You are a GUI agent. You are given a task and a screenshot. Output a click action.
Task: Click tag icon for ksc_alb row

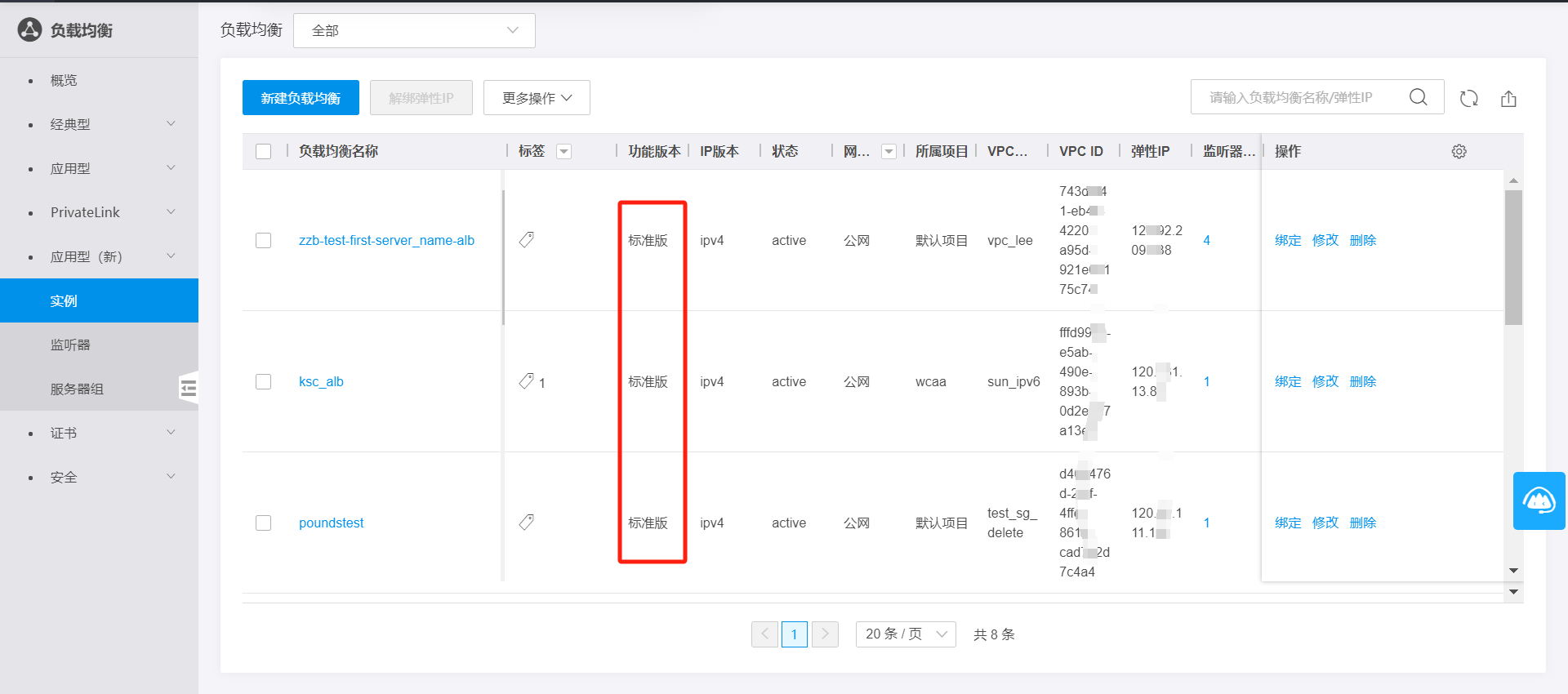pyautogui.click(x=527, y=381)
